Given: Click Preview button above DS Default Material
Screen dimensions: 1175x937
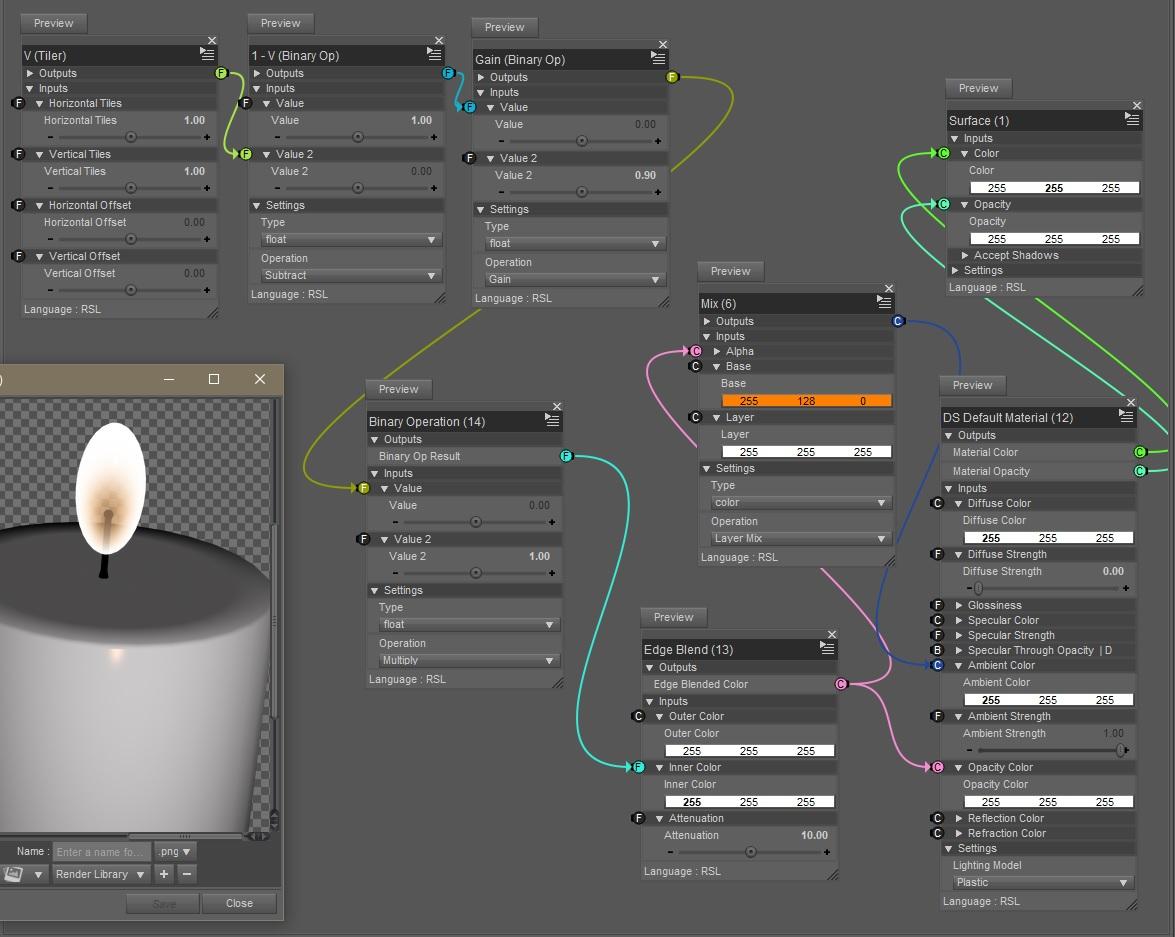Looking at the screenshot, I should pyautogui.click(x=972, y=385).
